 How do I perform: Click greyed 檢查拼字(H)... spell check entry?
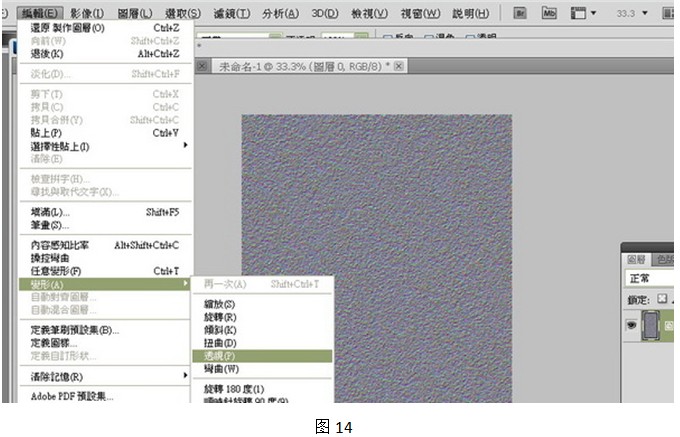(x=105, y=179)
